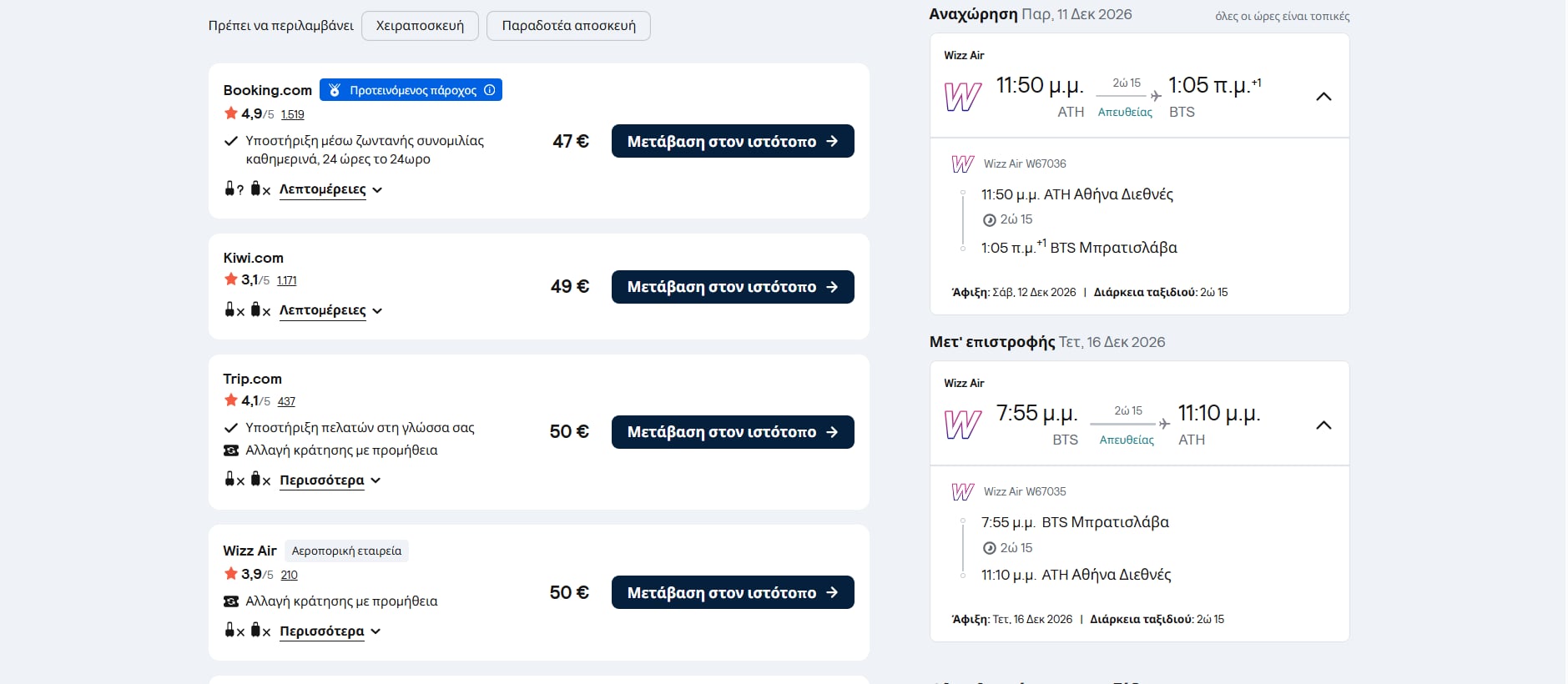The height and width of the screenshot is (684, 1568).
Task: Click the Προτεινόμενος πάροχος badge label
Action: (413, 90)
